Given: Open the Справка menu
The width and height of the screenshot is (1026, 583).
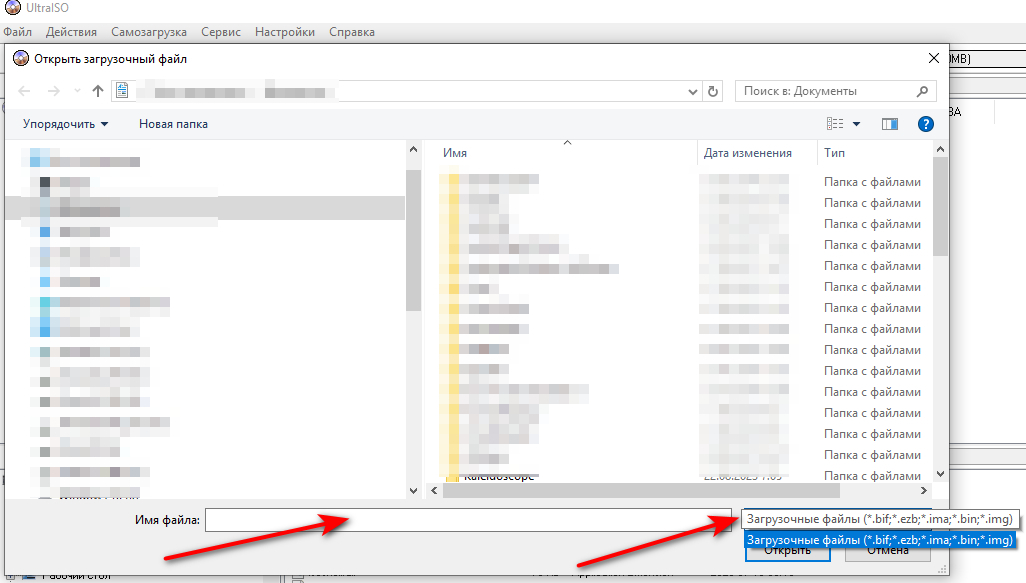Looking at the screenshot, I should pyautogui.click(x=351, y=32).
